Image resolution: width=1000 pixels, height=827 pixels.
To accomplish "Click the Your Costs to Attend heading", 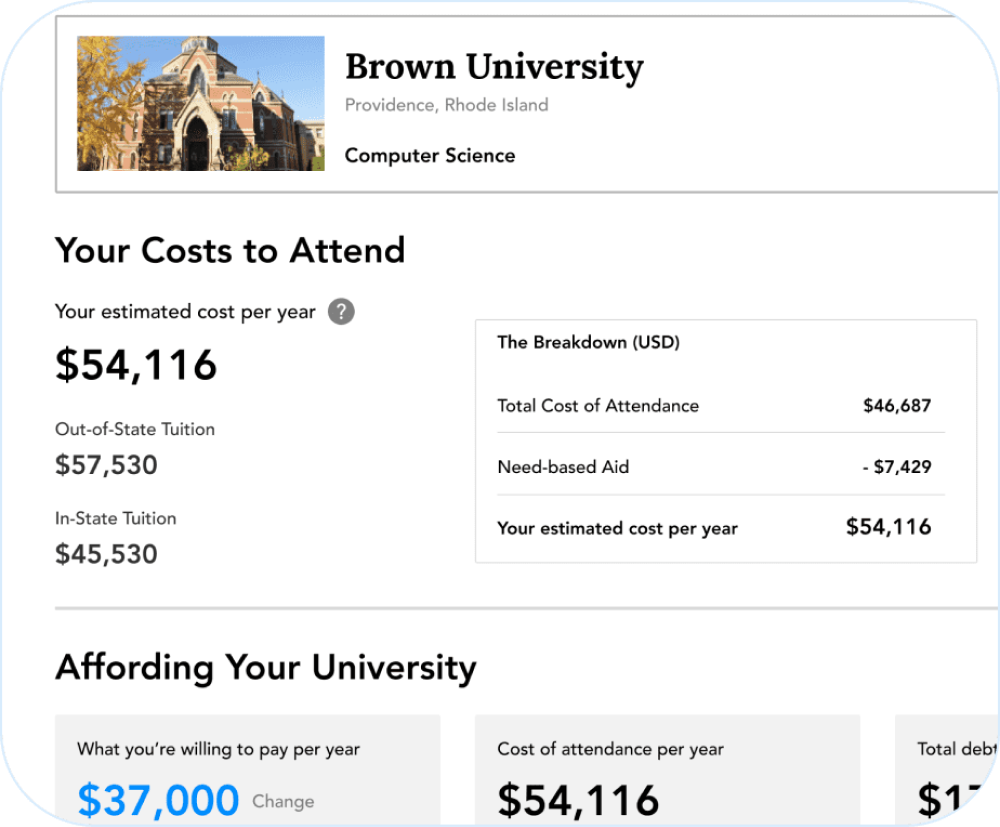I will click(x=230, y=250).
